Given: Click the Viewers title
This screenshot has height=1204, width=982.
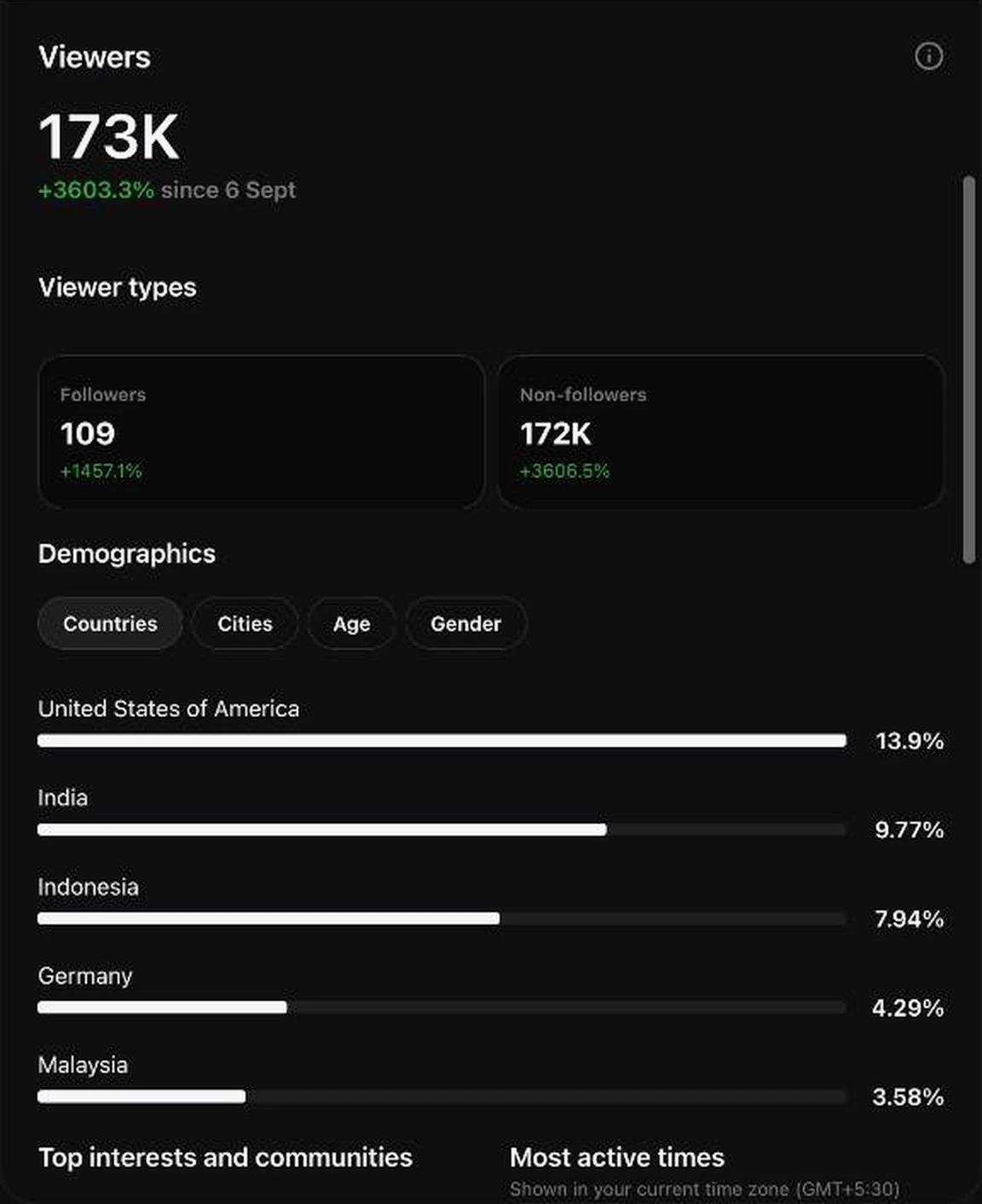Looking at the screenshot, I should [95, 57].
